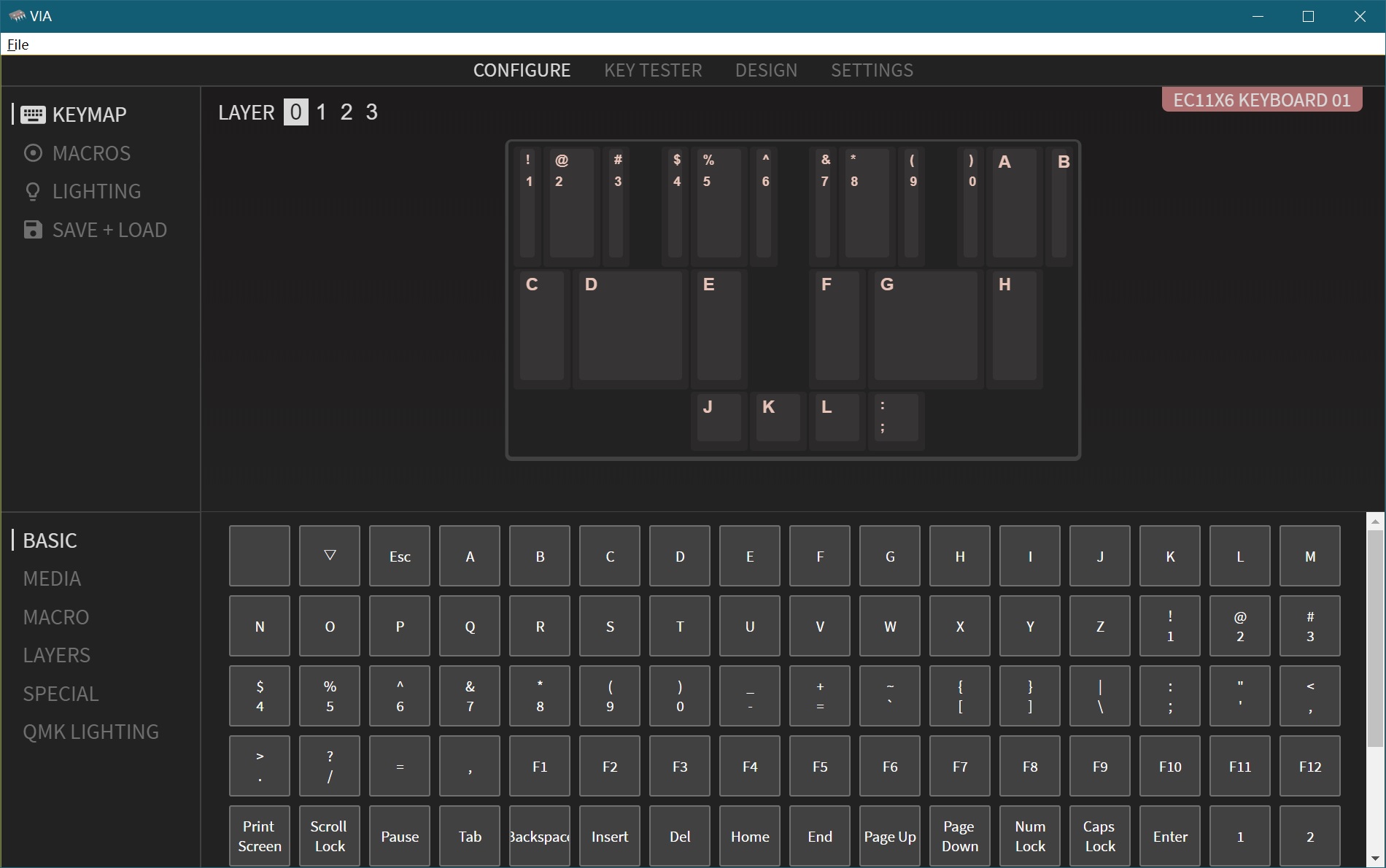Assign the Z keycode

(1100, 626)
